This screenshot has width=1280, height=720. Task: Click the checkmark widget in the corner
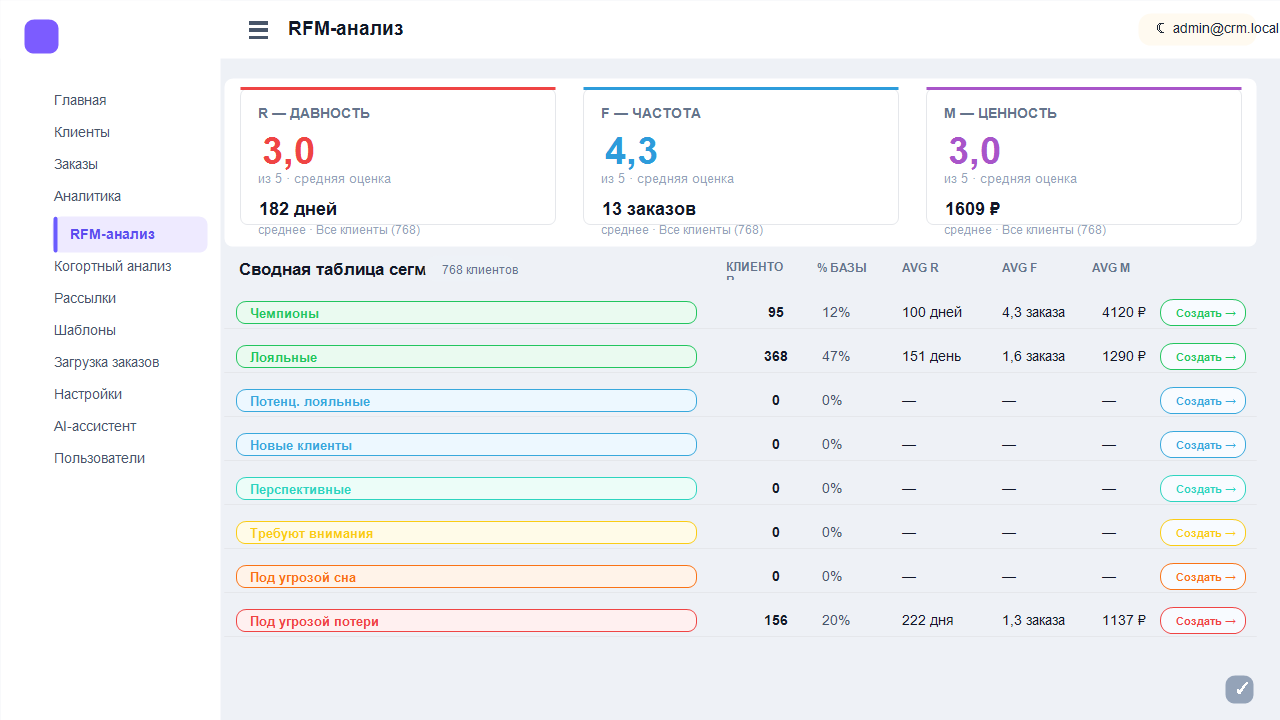1240,689
